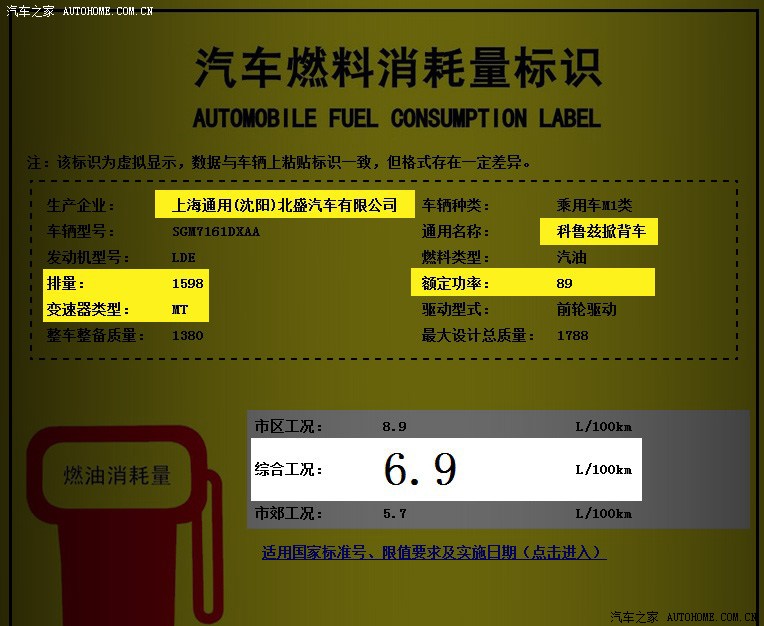Click common name value 科鲁兹掀背车
This screenshot has width=764, height=626.
[601, 231]
